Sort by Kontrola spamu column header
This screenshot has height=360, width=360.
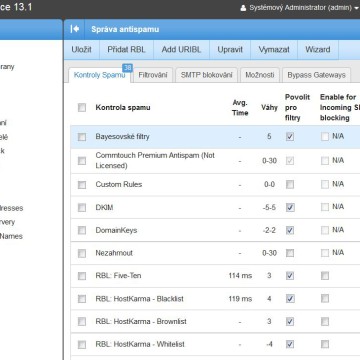coord(123,107)
